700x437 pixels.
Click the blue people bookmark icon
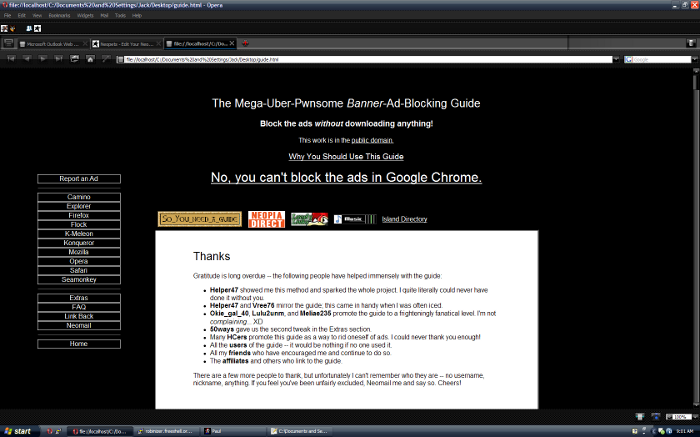pos(29,29)
